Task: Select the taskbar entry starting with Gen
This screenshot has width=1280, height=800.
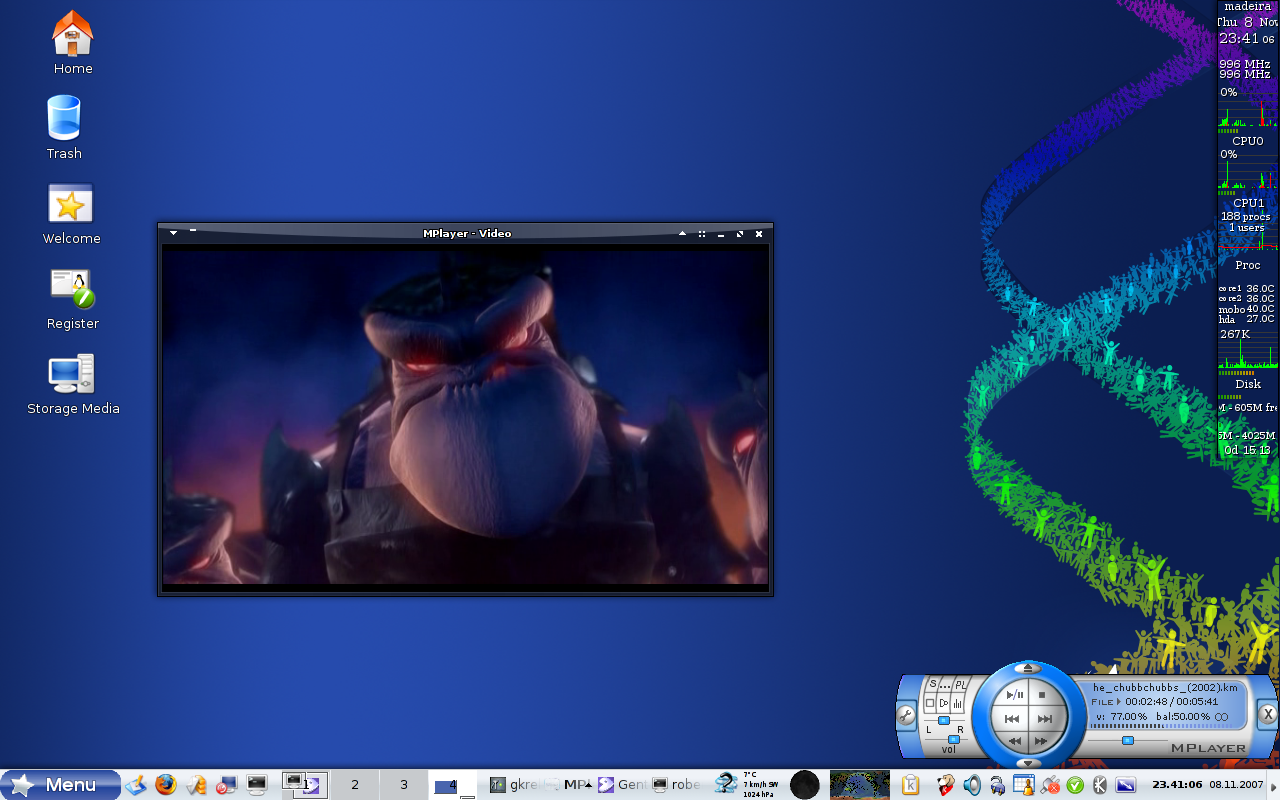Action: tap(622, 785)
